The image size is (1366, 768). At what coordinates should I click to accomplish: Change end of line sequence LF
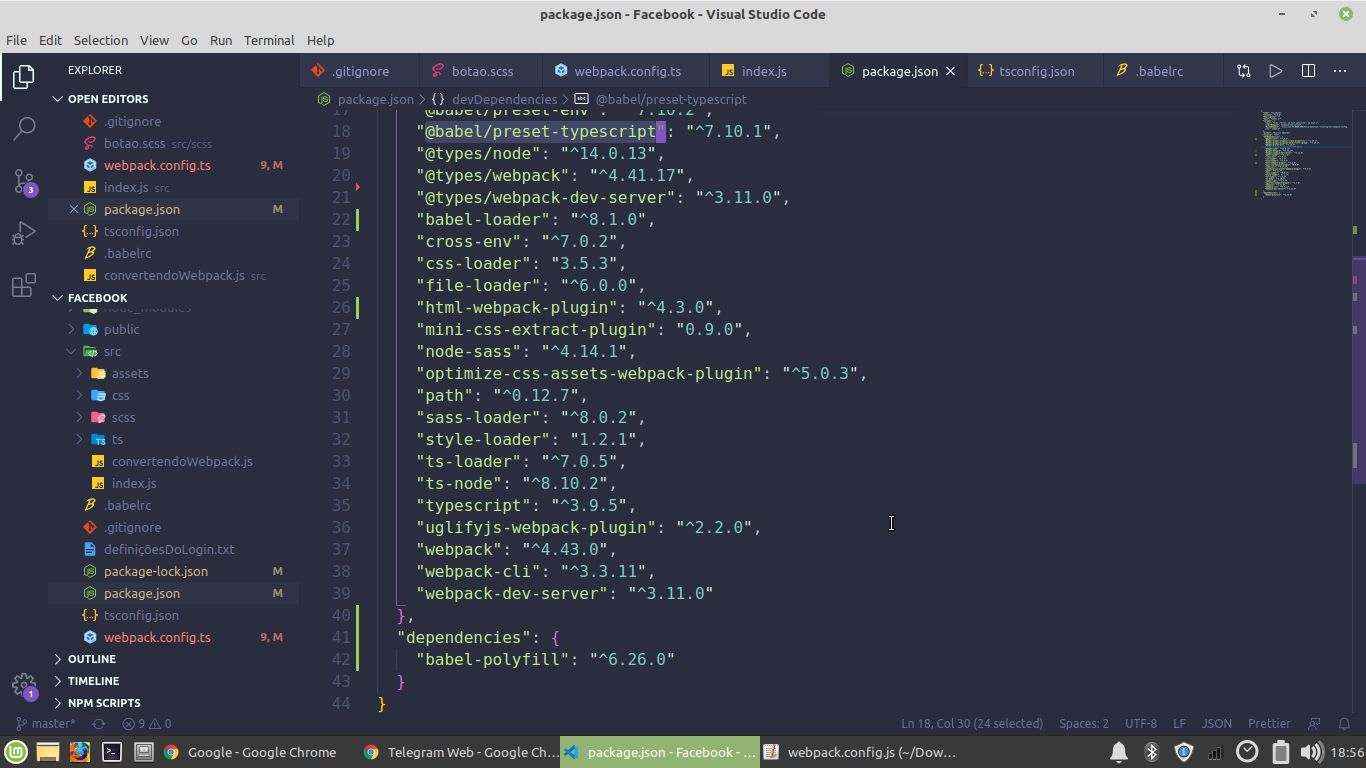click(1180, 723)
